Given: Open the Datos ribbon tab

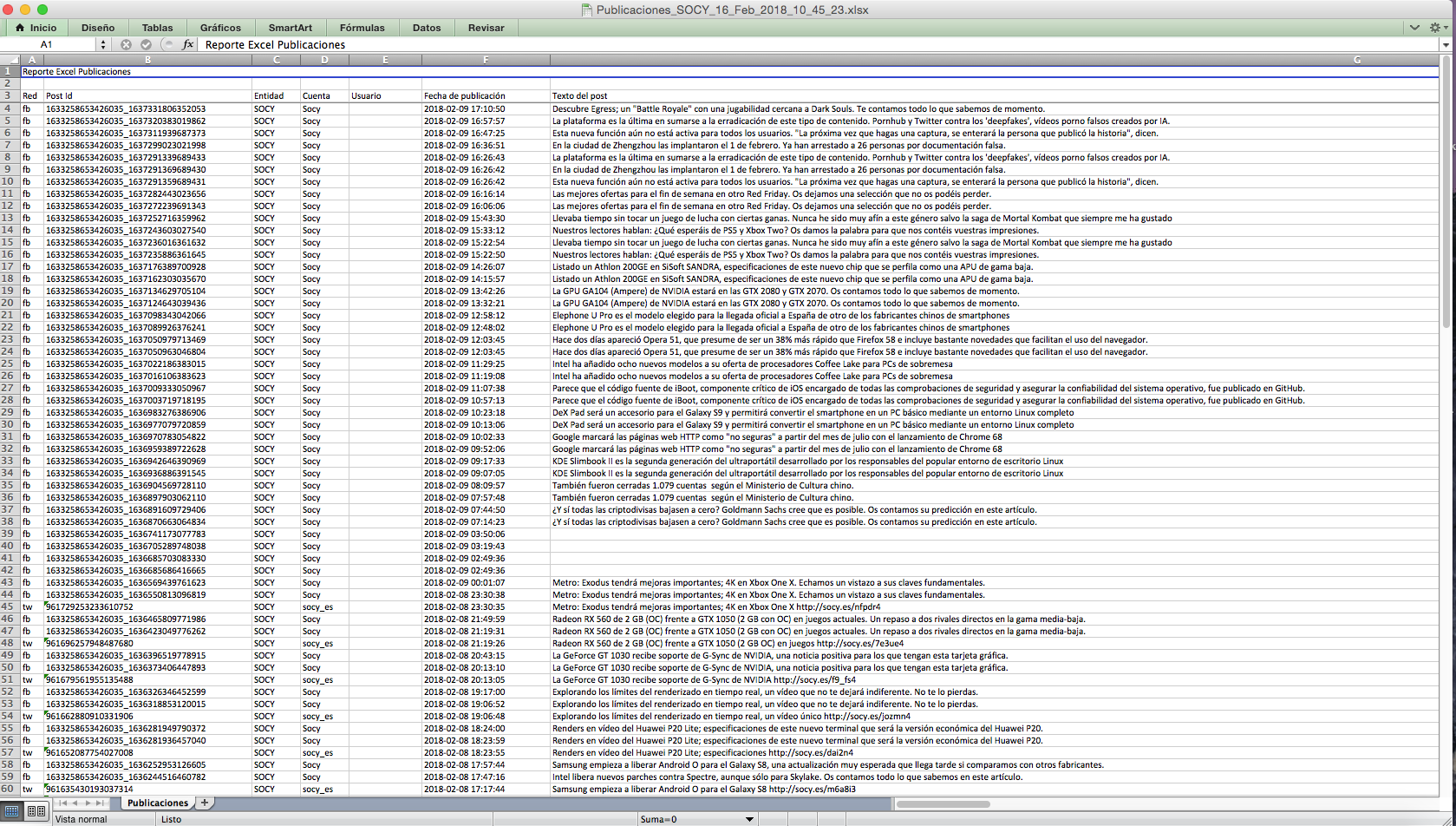Looking at the screenshot, I should (427, 28).
